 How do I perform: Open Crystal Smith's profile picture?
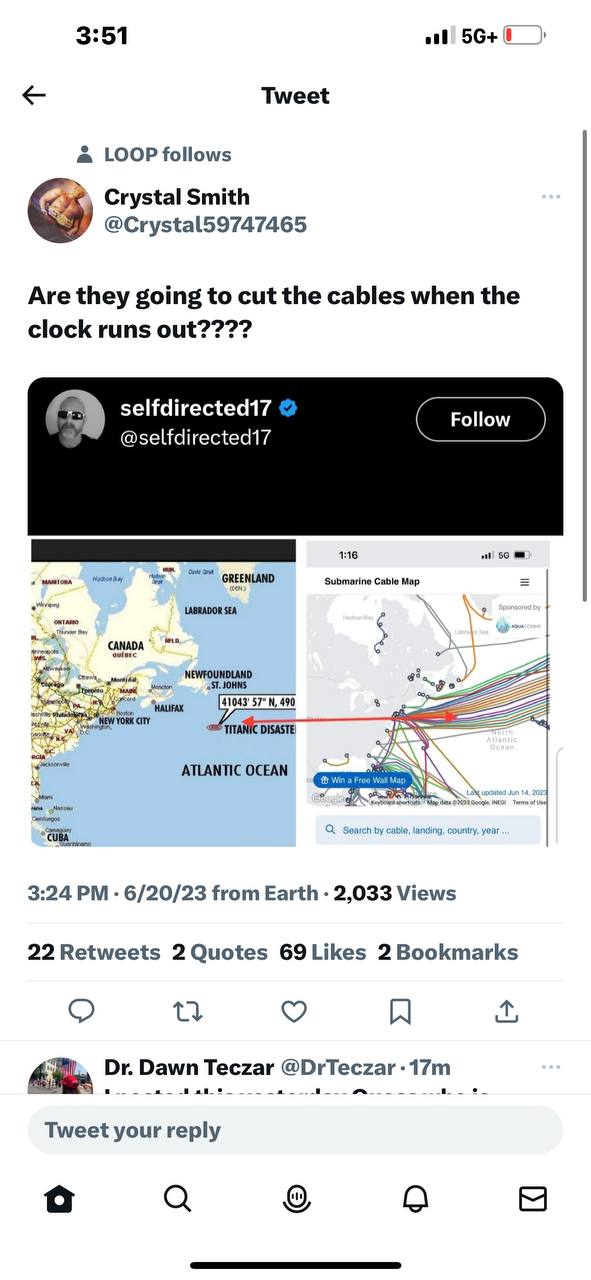(60, 211)
